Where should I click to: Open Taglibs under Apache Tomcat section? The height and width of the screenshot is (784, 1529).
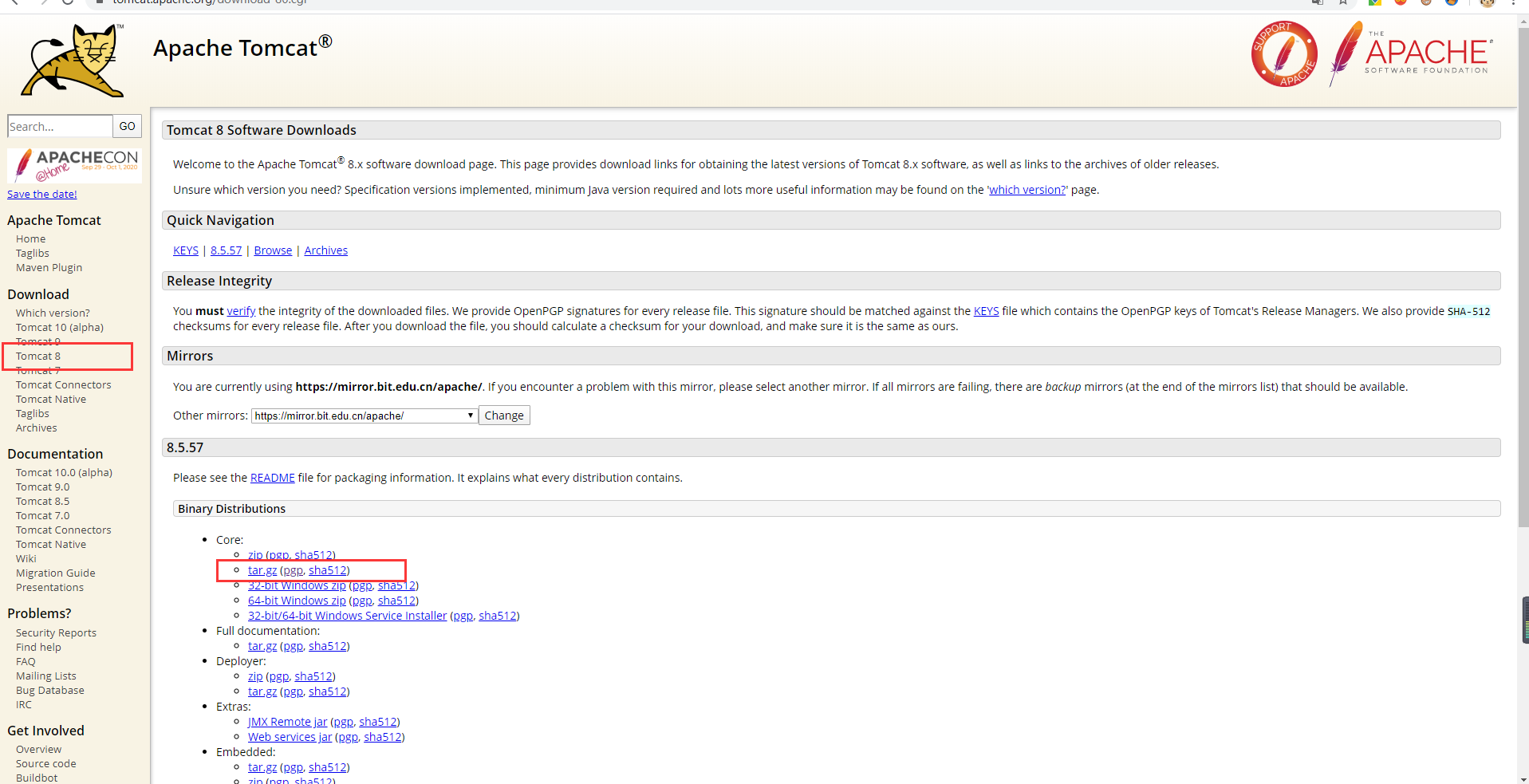coord(32,253)
